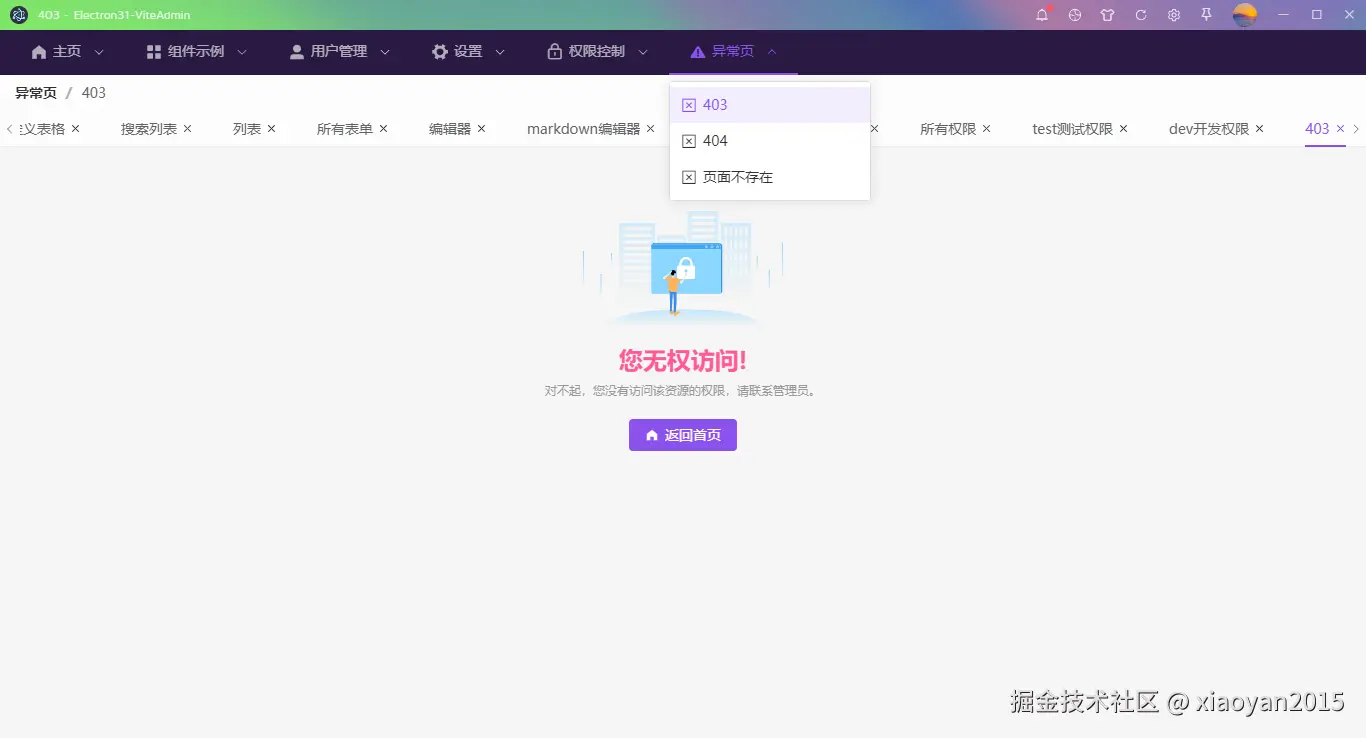Select 页面不存在 in the dropdown
Image resolution: width=1366 pixels, height=738 pixels.
tap(770, 177)
